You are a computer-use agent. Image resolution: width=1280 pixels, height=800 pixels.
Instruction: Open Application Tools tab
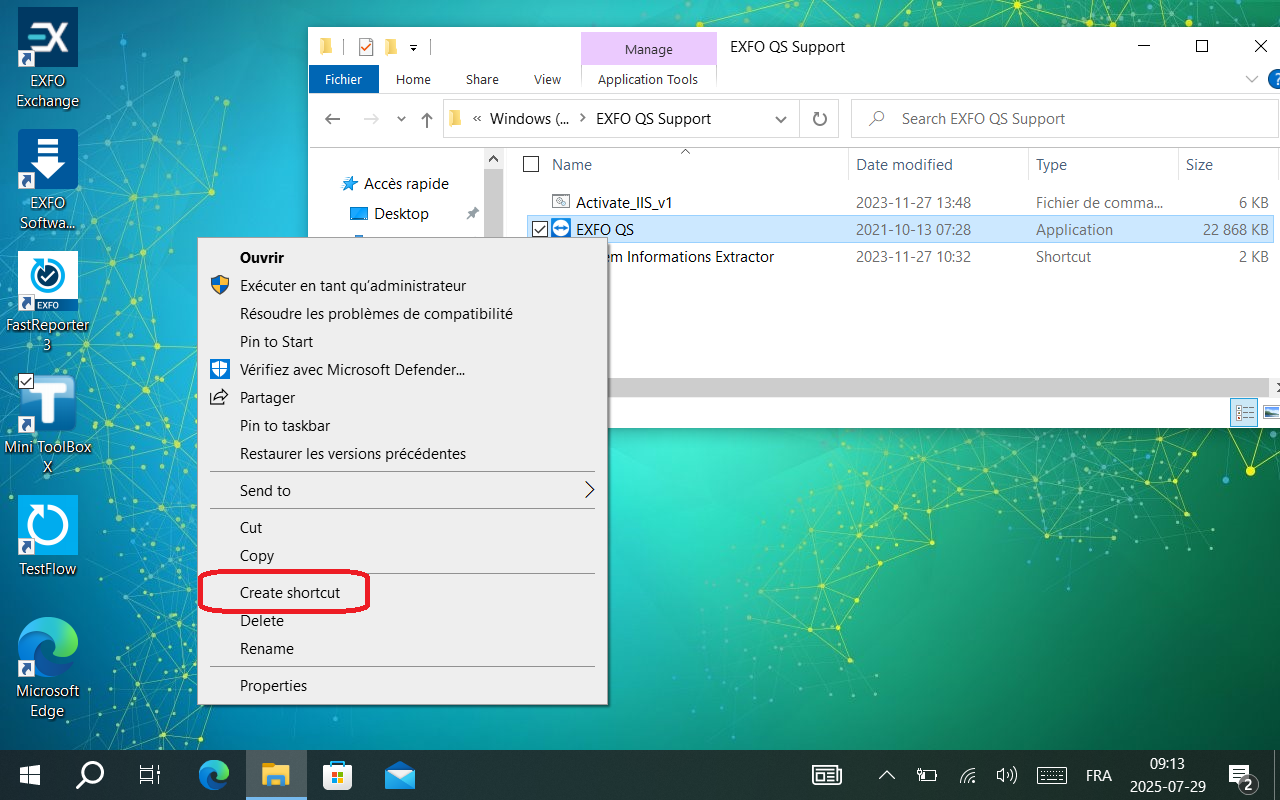point(648,79)
